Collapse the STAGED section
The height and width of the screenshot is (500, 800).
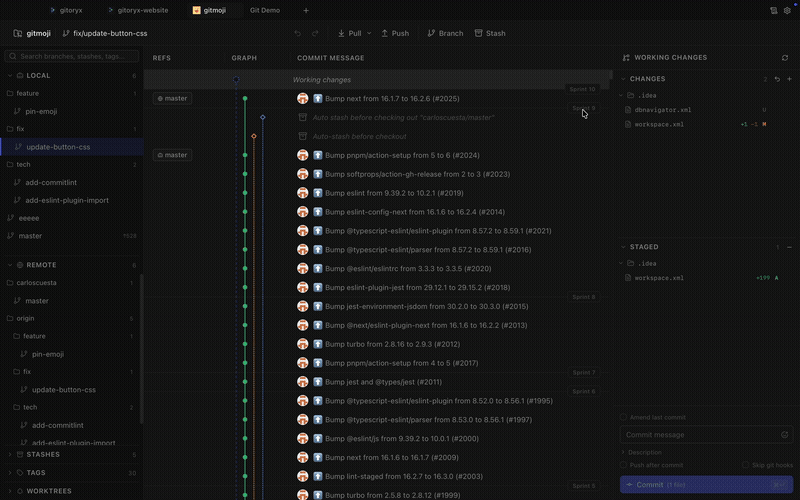pyautogui.click(x=623, y=247)
